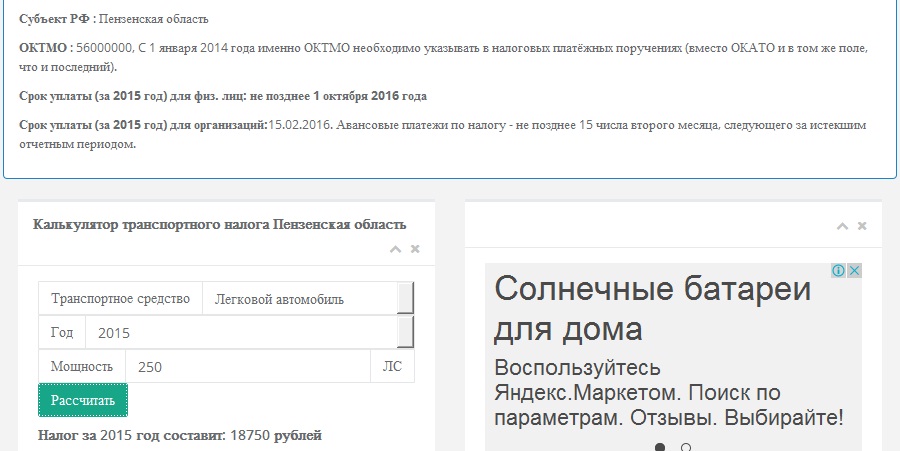Screen dimensions: 900x451
Task: Click the individuals' deadline "1 октября 2016 года"
Action: pyautogui.click(x=370, y=96)
